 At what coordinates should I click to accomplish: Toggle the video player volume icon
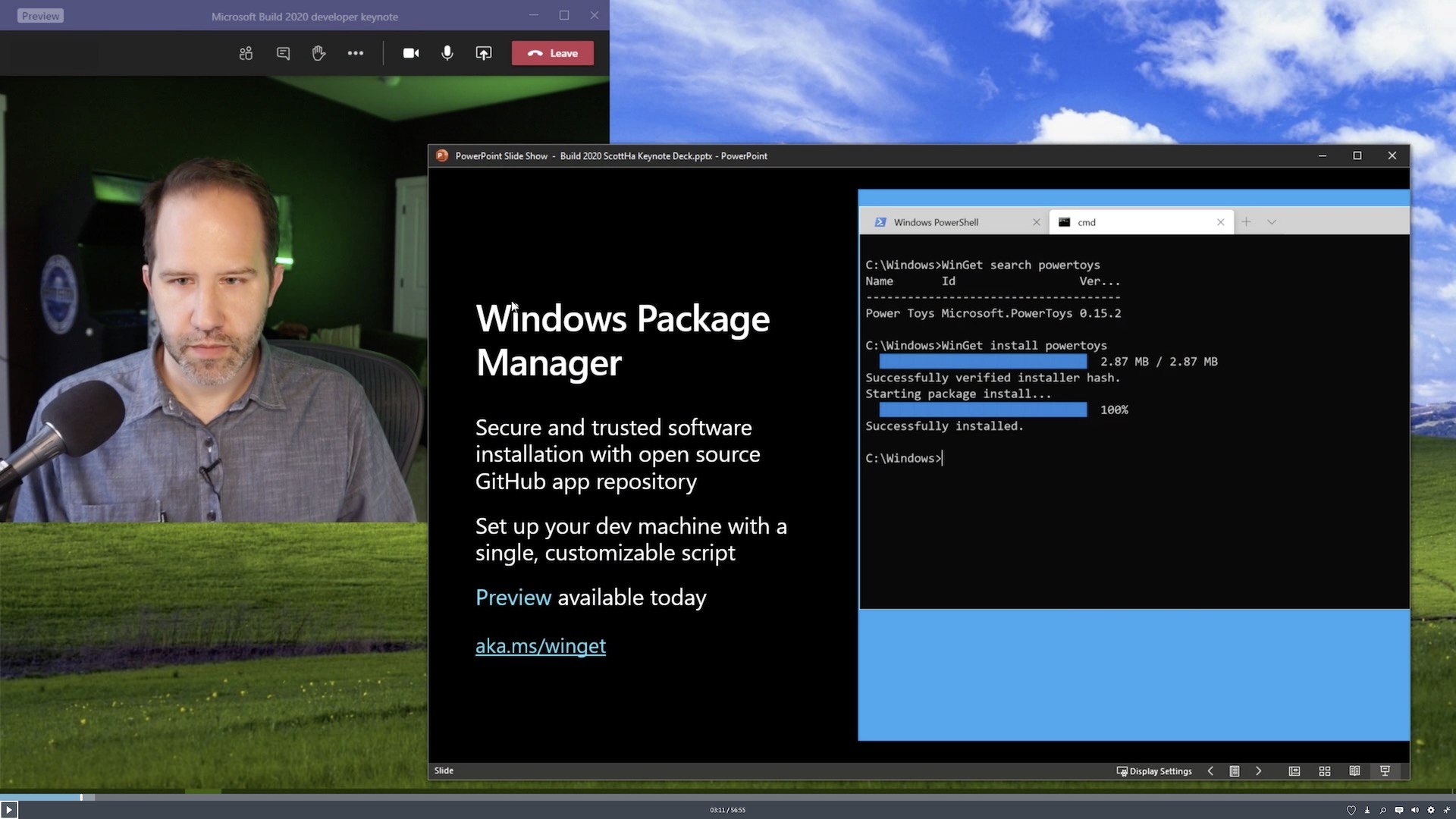click(x=1415, y=810)
